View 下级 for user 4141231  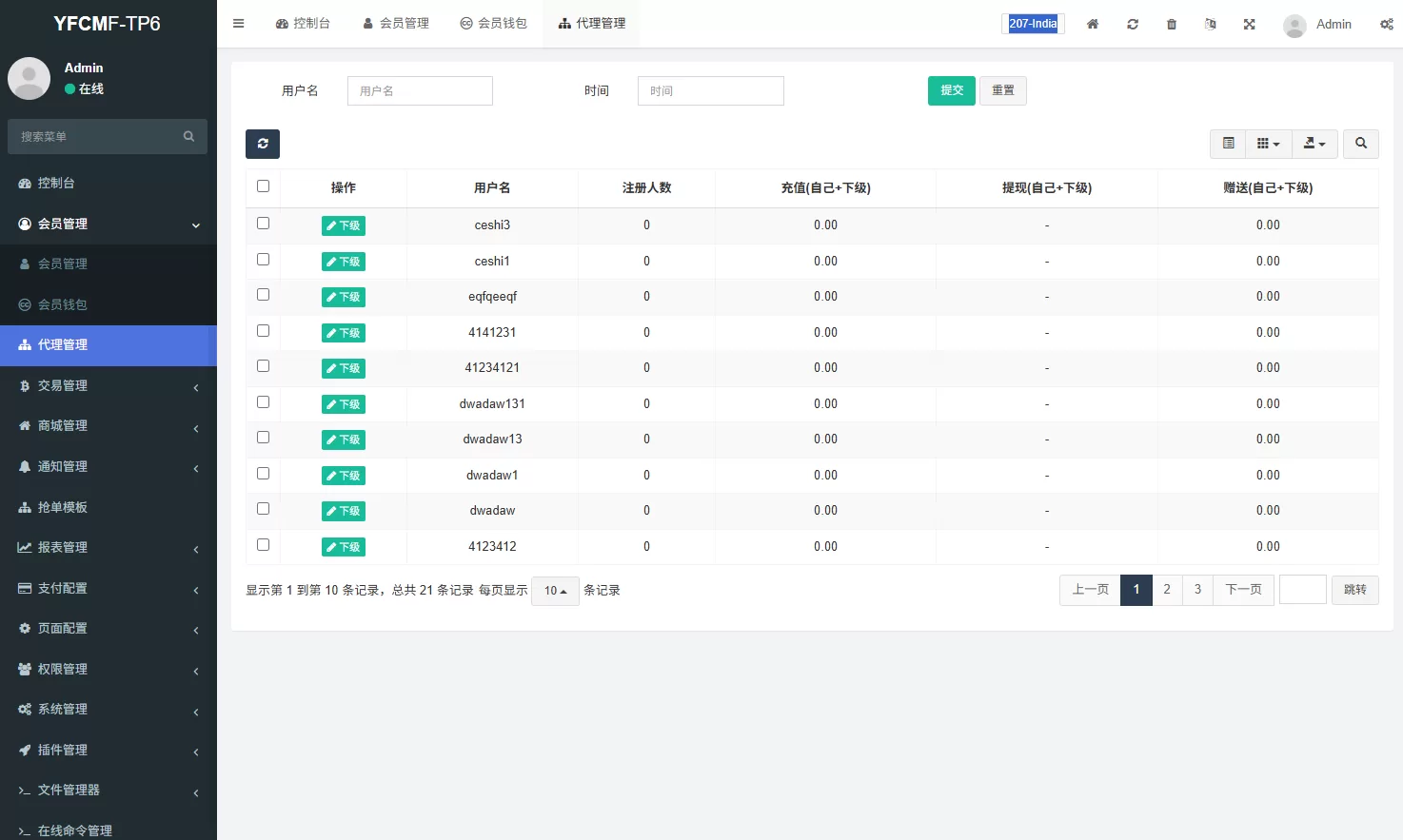point(343,332)
